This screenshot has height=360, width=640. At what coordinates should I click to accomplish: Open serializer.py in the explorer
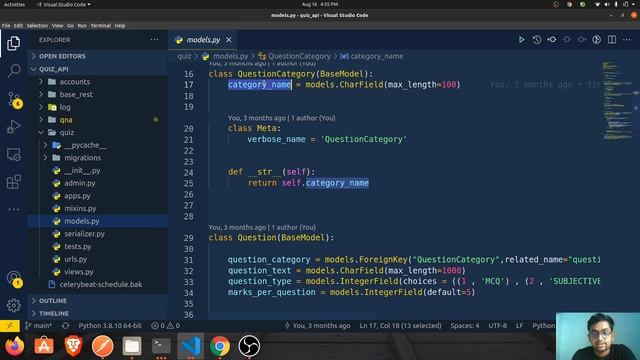click(x=98, y=233)
